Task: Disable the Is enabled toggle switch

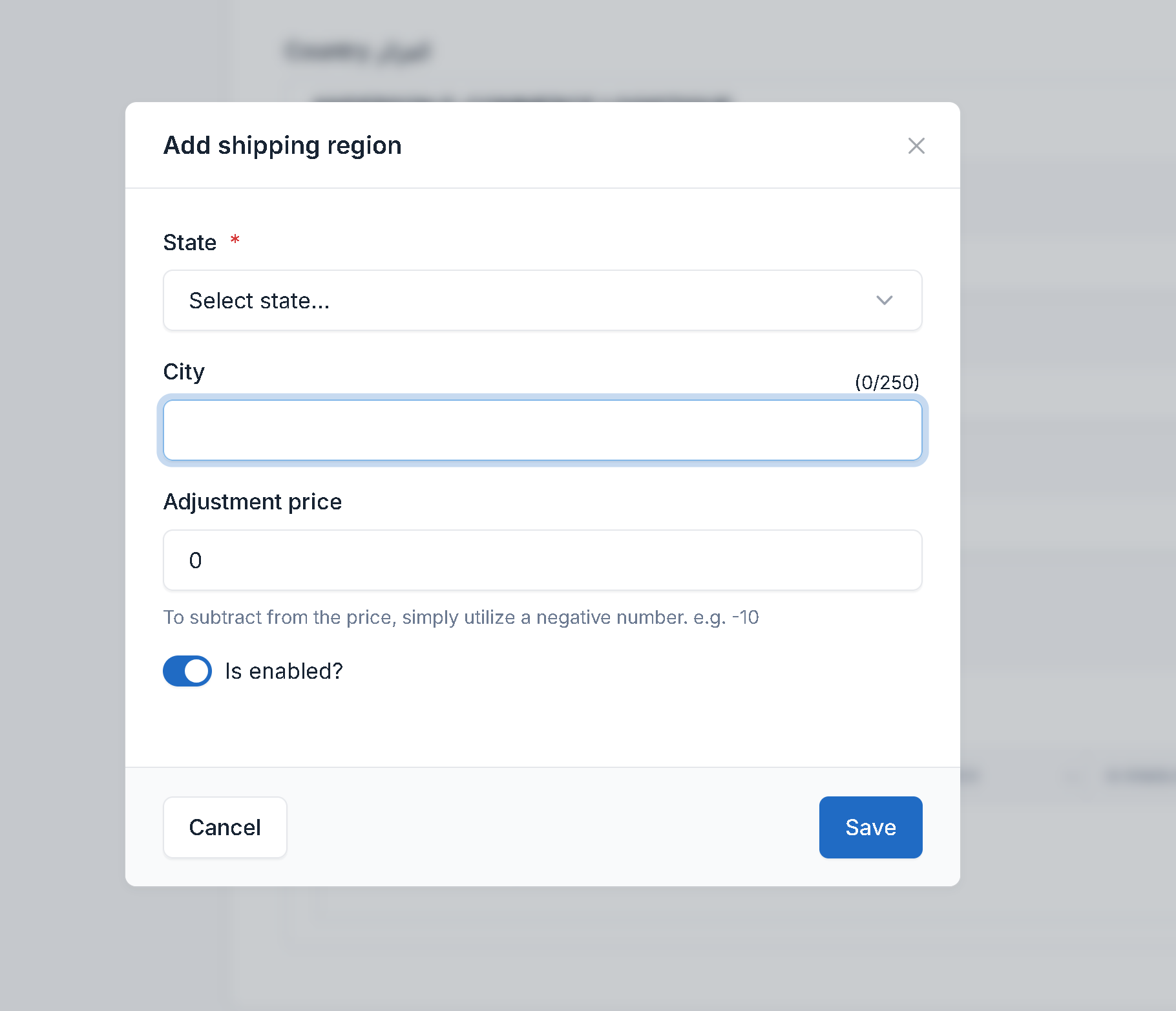Action: pos(187,671)
